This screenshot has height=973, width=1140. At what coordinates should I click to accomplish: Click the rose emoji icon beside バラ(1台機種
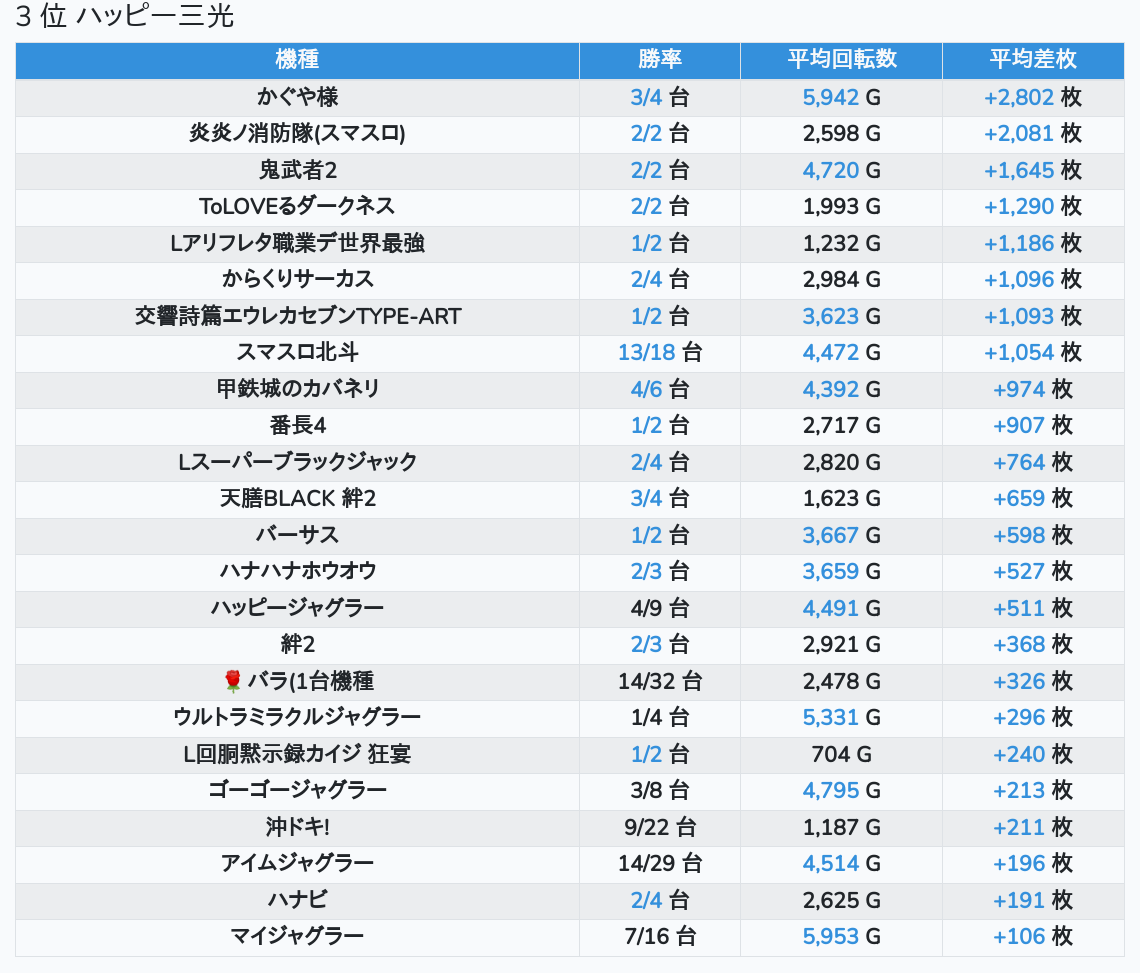pos(233,681)
